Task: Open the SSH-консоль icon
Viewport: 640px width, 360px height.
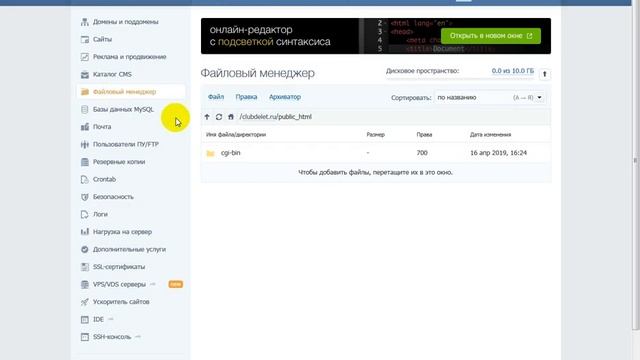Action: 84,337
